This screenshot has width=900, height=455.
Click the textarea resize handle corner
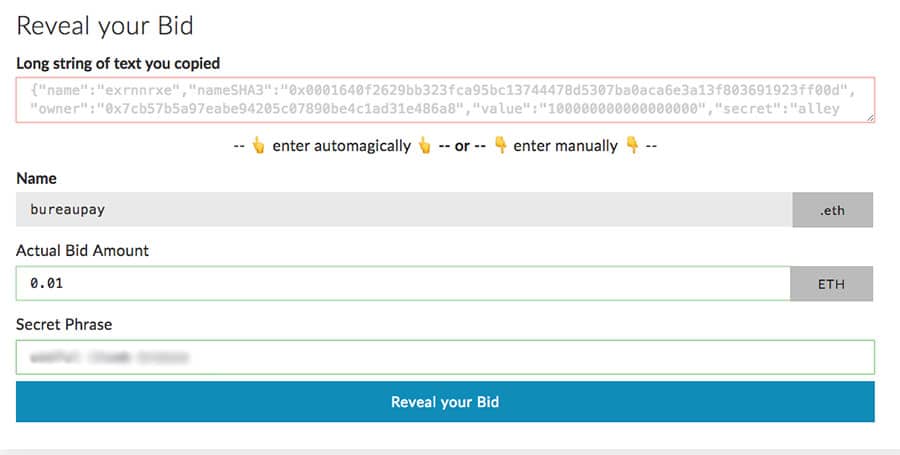[870, 118]
